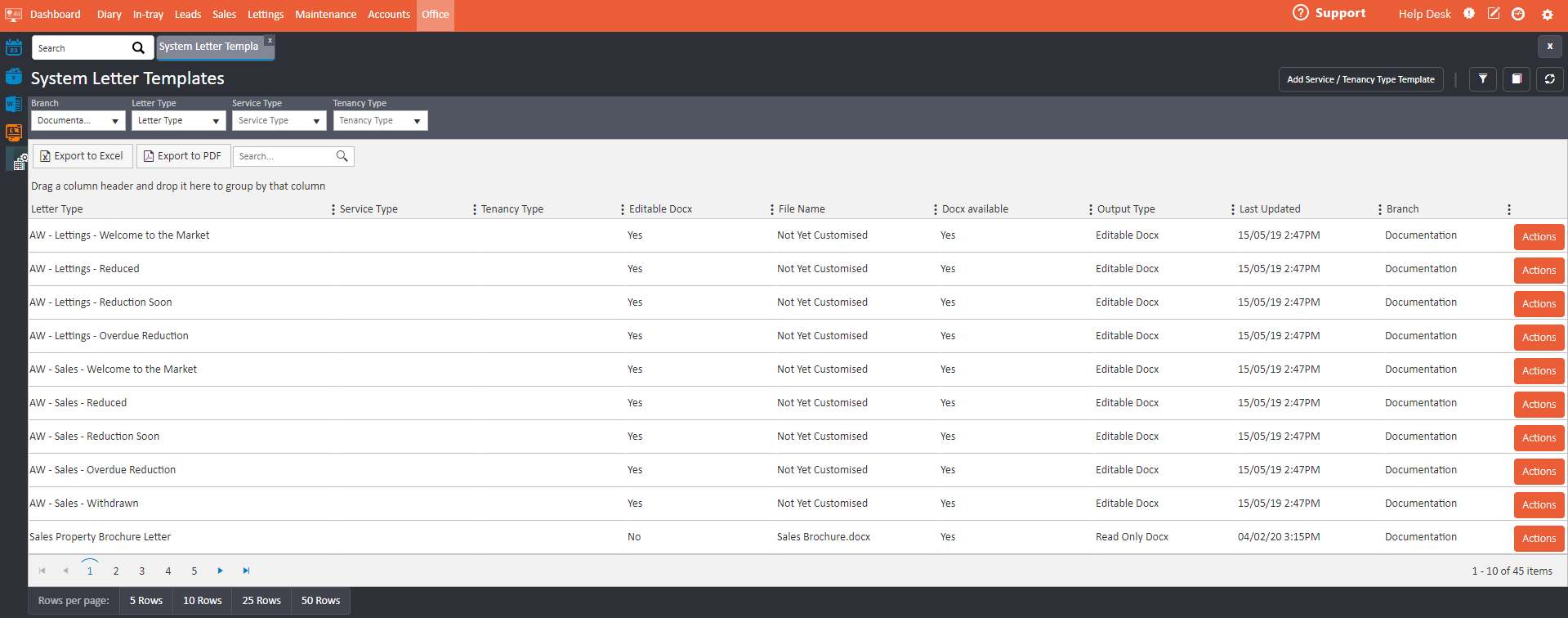Image resolution: width=1568 pixels, height=618 pixels.
Task: Click Add Service / Tenancy Type Template
Action: (x=1360, y=79)
